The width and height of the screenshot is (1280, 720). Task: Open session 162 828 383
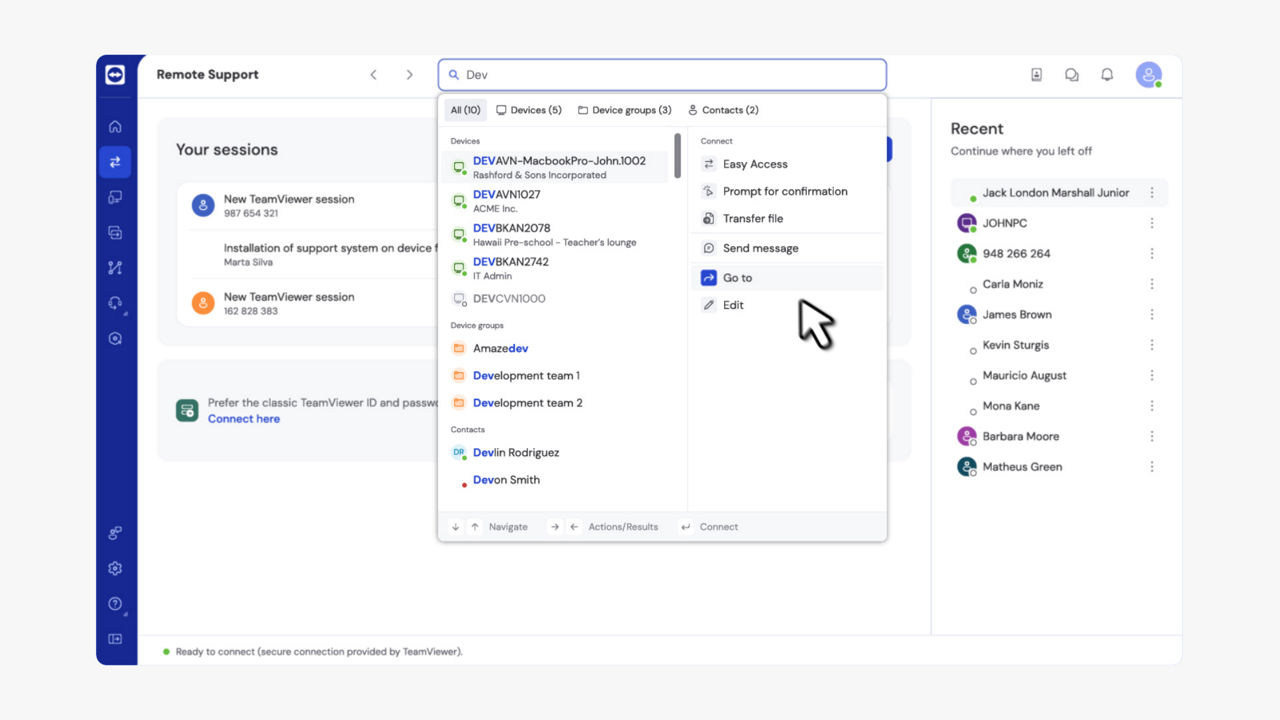pyautogui.click(x=314, y=304)
